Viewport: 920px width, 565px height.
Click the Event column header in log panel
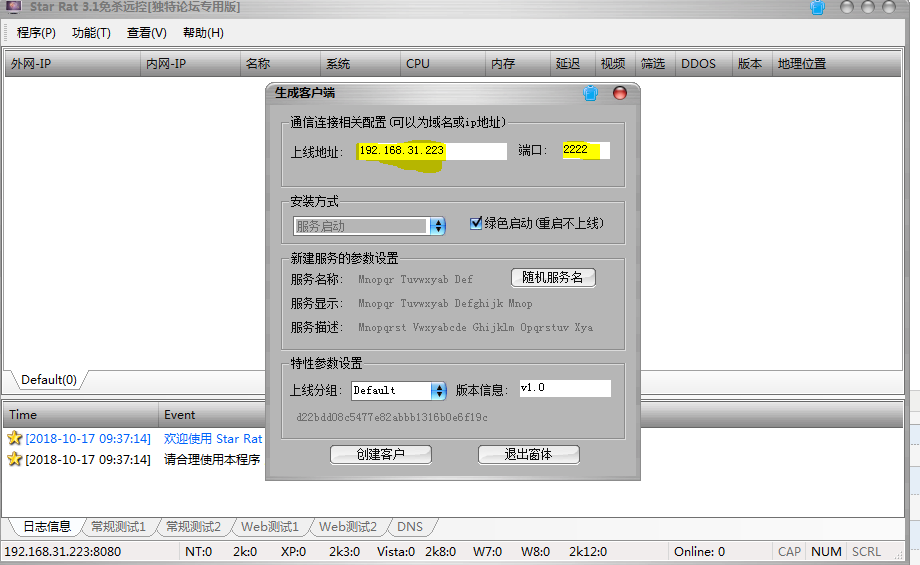[x=212, y=415]
